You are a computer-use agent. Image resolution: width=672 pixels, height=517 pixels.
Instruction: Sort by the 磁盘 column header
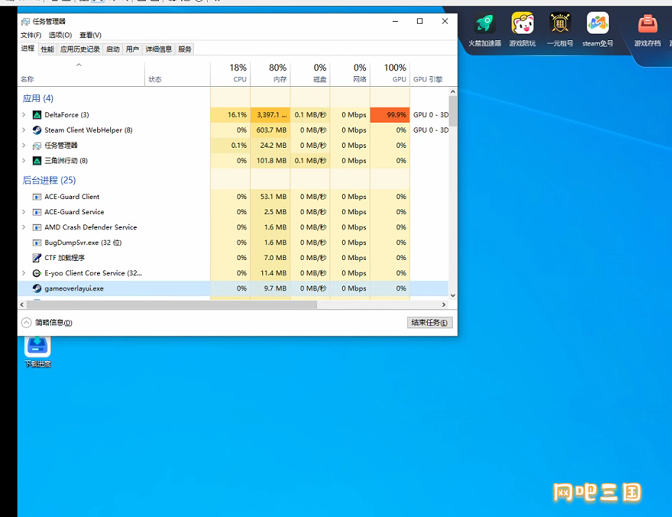click(310, 73)
